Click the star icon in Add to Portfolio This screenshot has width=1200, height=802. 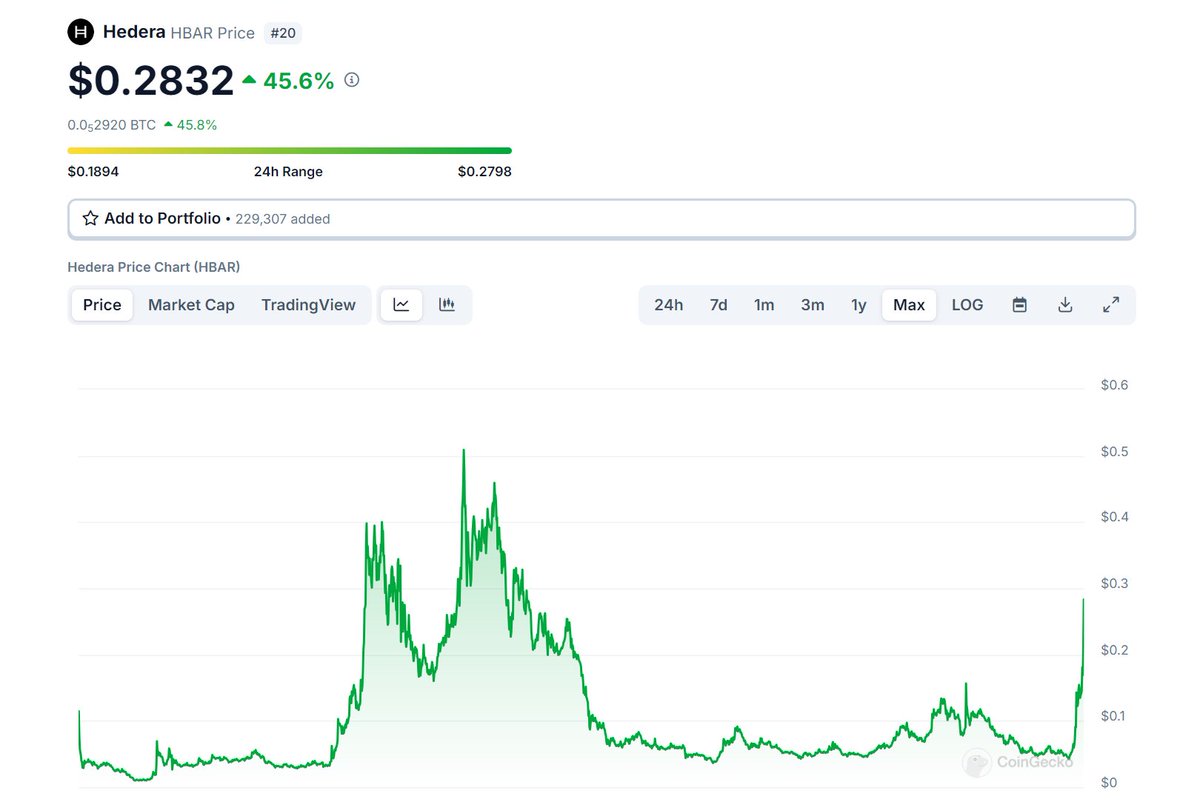point(90,218)
